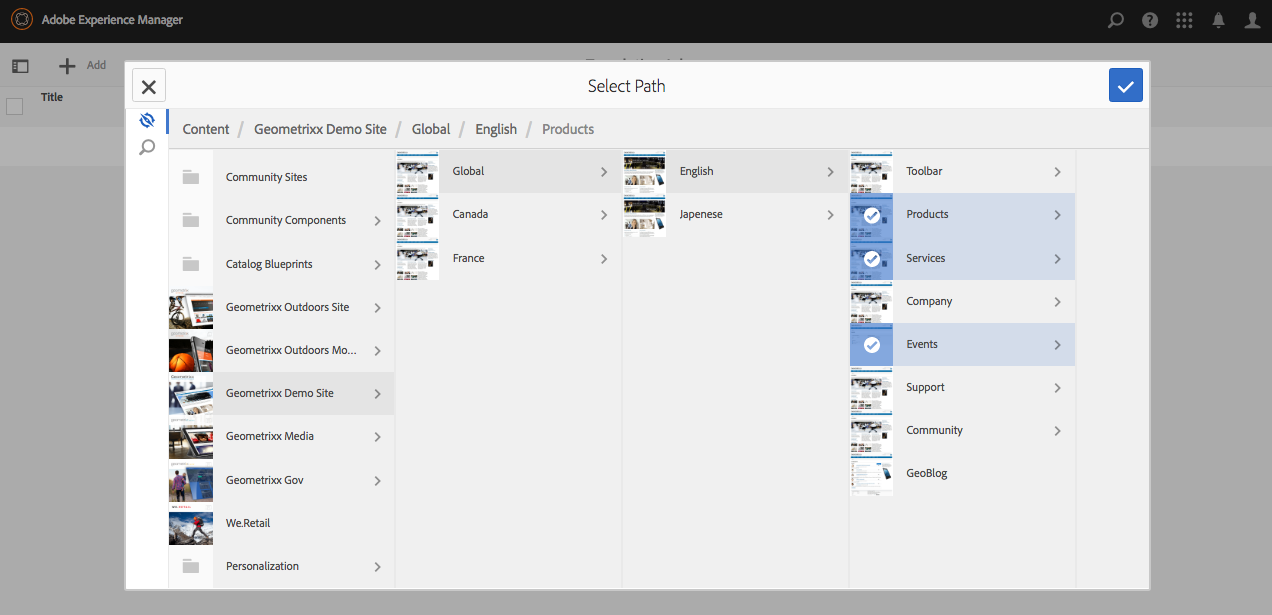
Task: Navigate to Content in the breadcrumb
Action: [x=206, y=129]
